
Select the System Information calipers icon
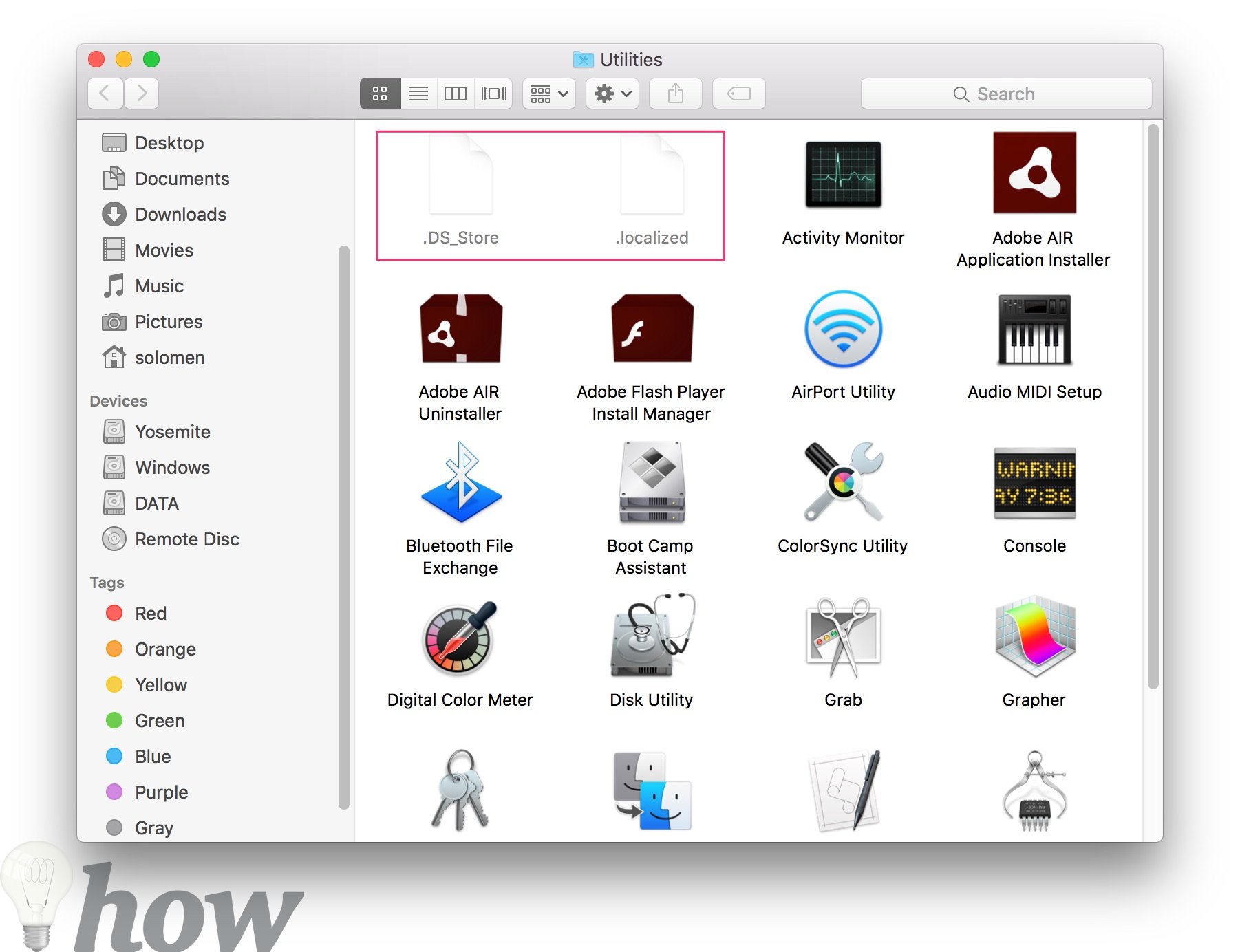pyautogui.click(x=1034, y=791)
